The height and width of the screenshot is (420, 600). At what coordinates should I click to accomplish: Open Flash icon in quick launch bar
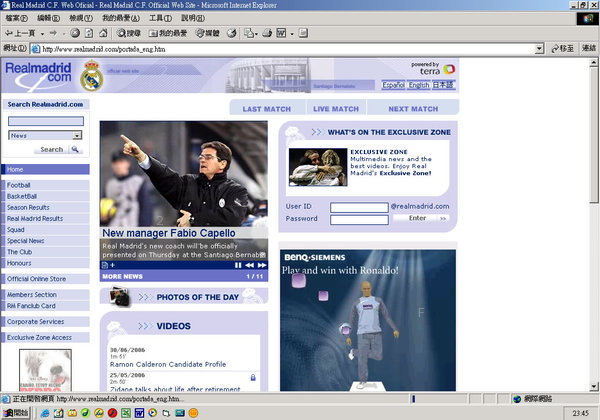112,413
